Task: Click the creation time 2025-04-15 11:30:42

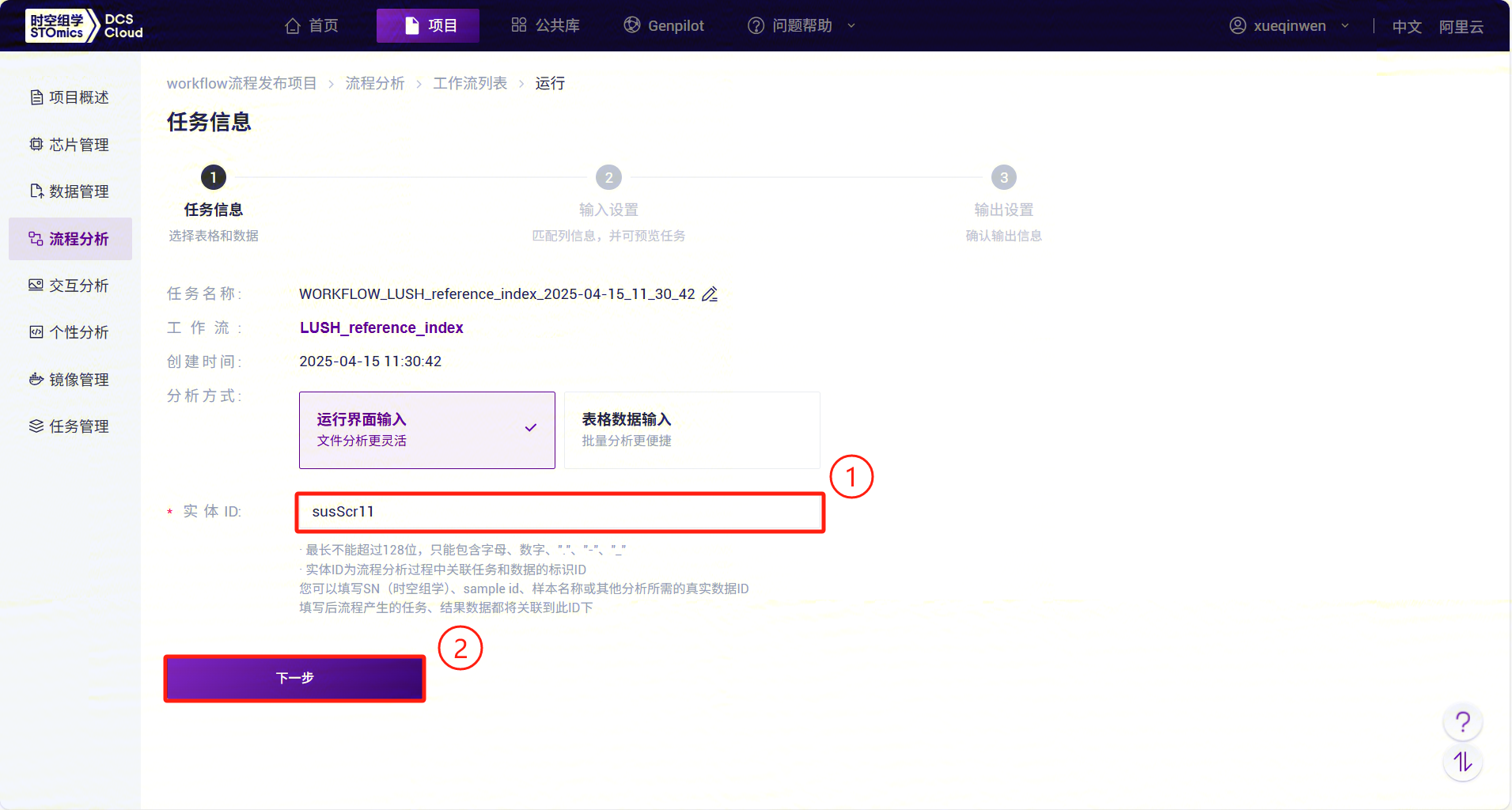Action: [x=370, y=361]
